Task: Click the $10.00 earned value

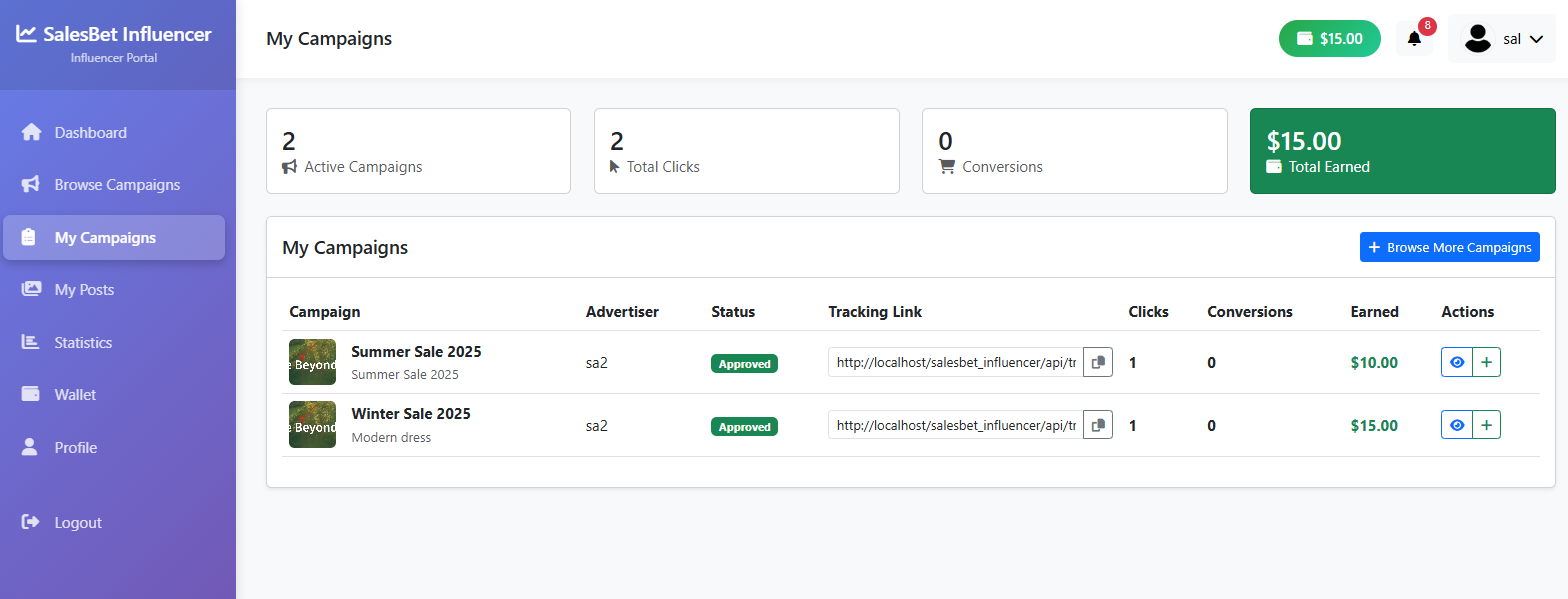Action: pos(1374,362)
